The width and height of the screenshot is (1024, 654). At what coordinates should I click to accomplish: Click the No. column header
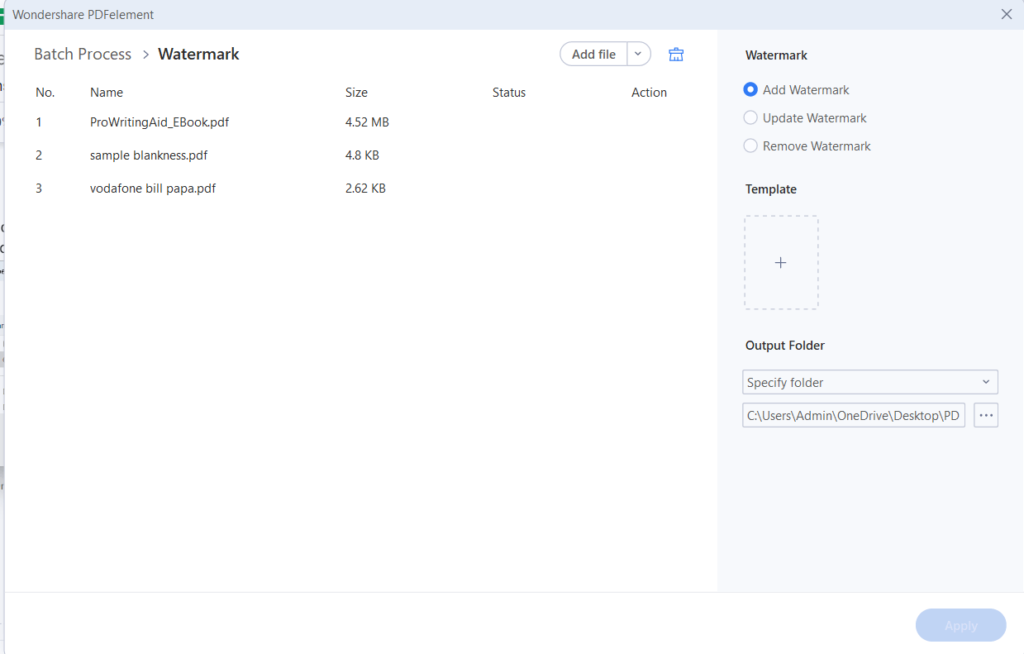click(45, 92)
